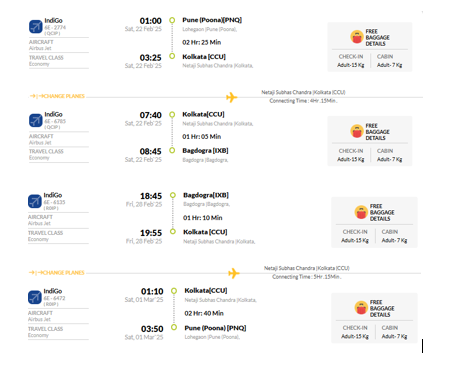The height and width of the screenshot is (380, 465).
Task: Open Free Baggage Details of first flight
Action: point(377,37)
